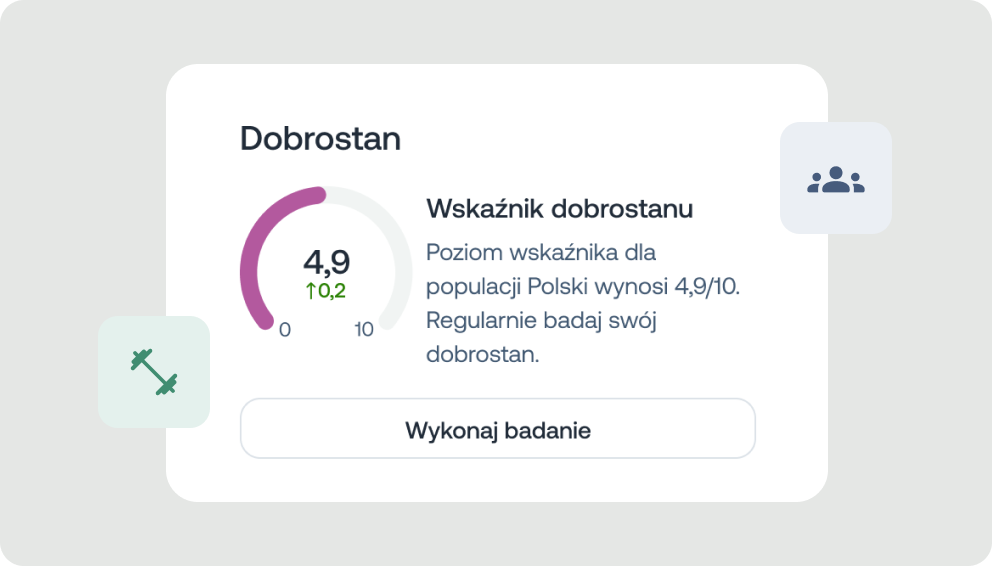Click the Wykonaj badanie button

tap(498, 428)
